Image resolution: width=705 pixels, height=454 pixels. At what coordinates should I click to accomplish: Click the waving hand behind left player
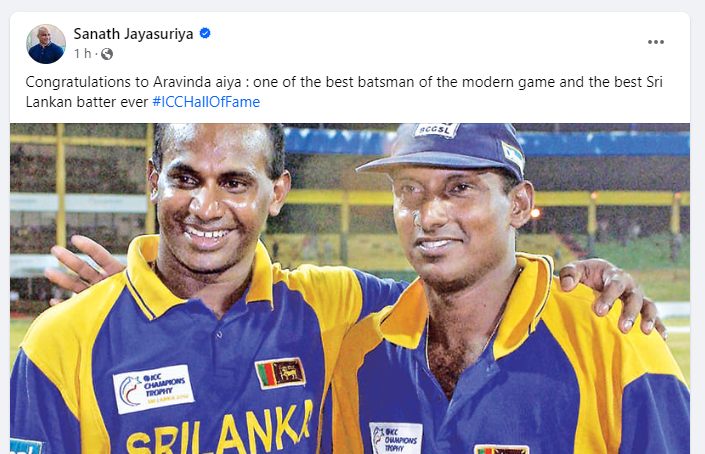pyautogui.click(x=81, y=264)
